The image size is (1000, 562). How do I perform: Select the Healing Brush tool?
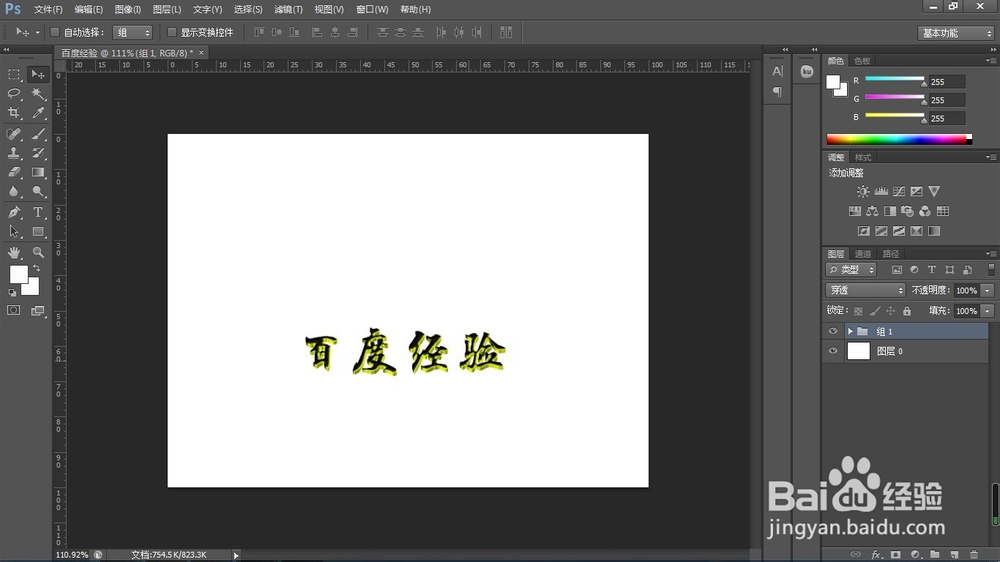point(14,134)
